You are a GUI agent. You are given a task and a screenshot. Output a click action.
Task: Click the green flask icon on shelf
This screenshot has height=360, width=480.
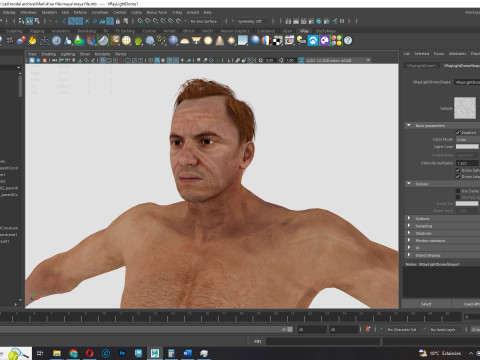(79, 41)
